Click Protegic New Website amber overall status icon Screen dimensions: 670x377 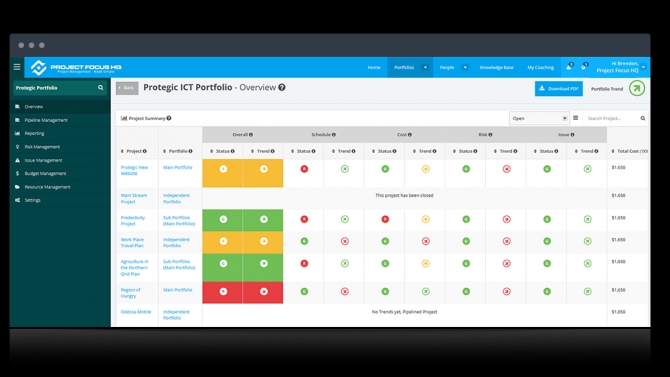coord(223,169)
